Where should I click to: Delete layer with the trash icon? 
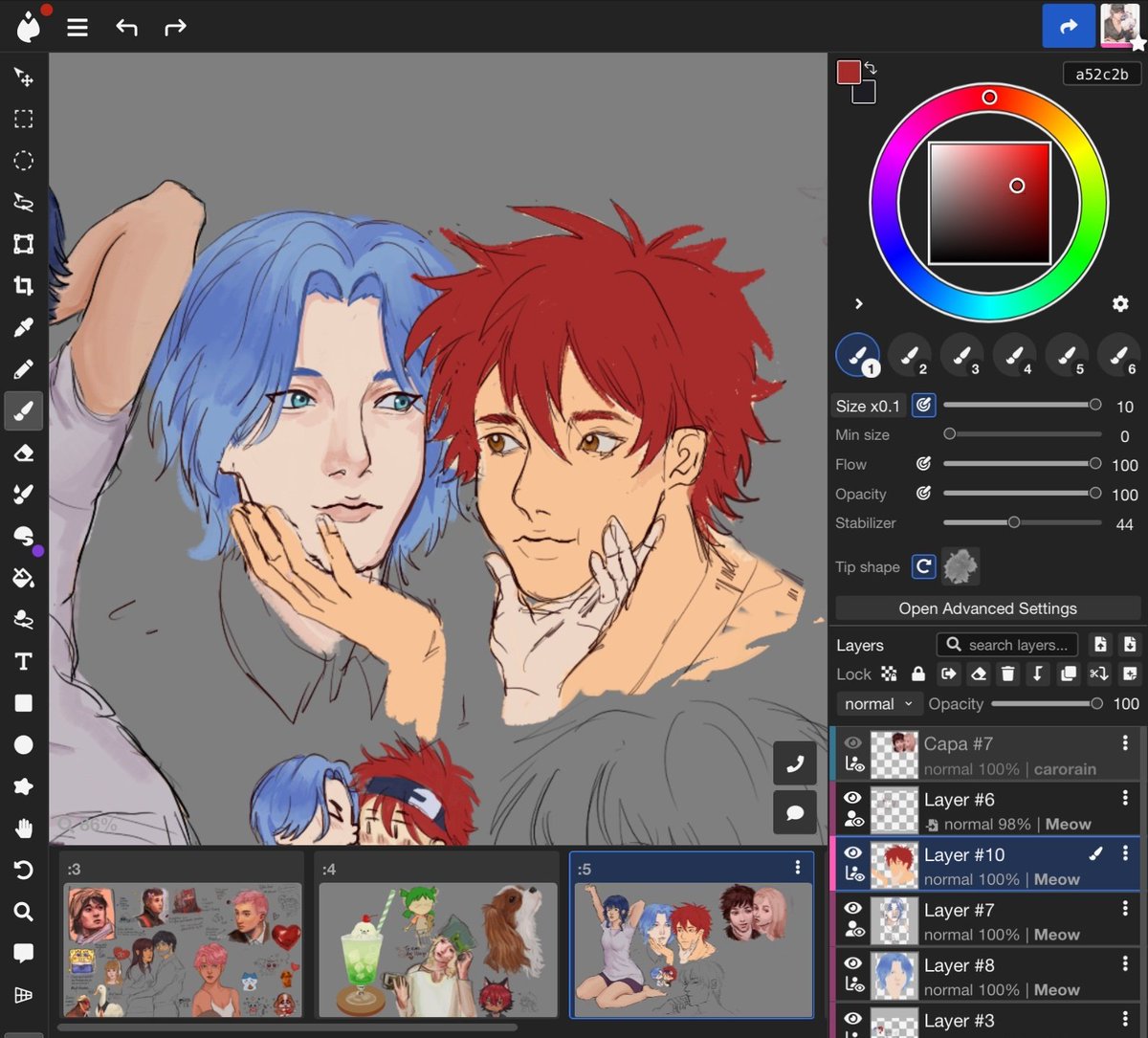click(x=1007, y=674)
